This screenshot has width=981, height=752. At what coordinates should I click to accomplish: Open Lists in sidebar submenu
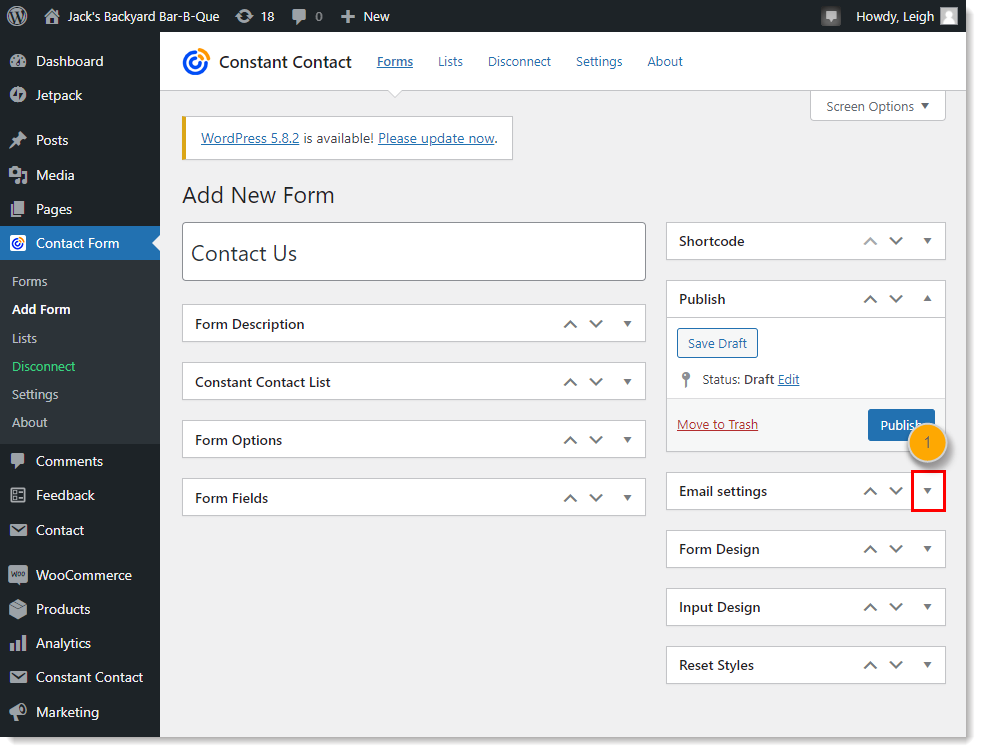pyautogui.click(x=24, y=338)
